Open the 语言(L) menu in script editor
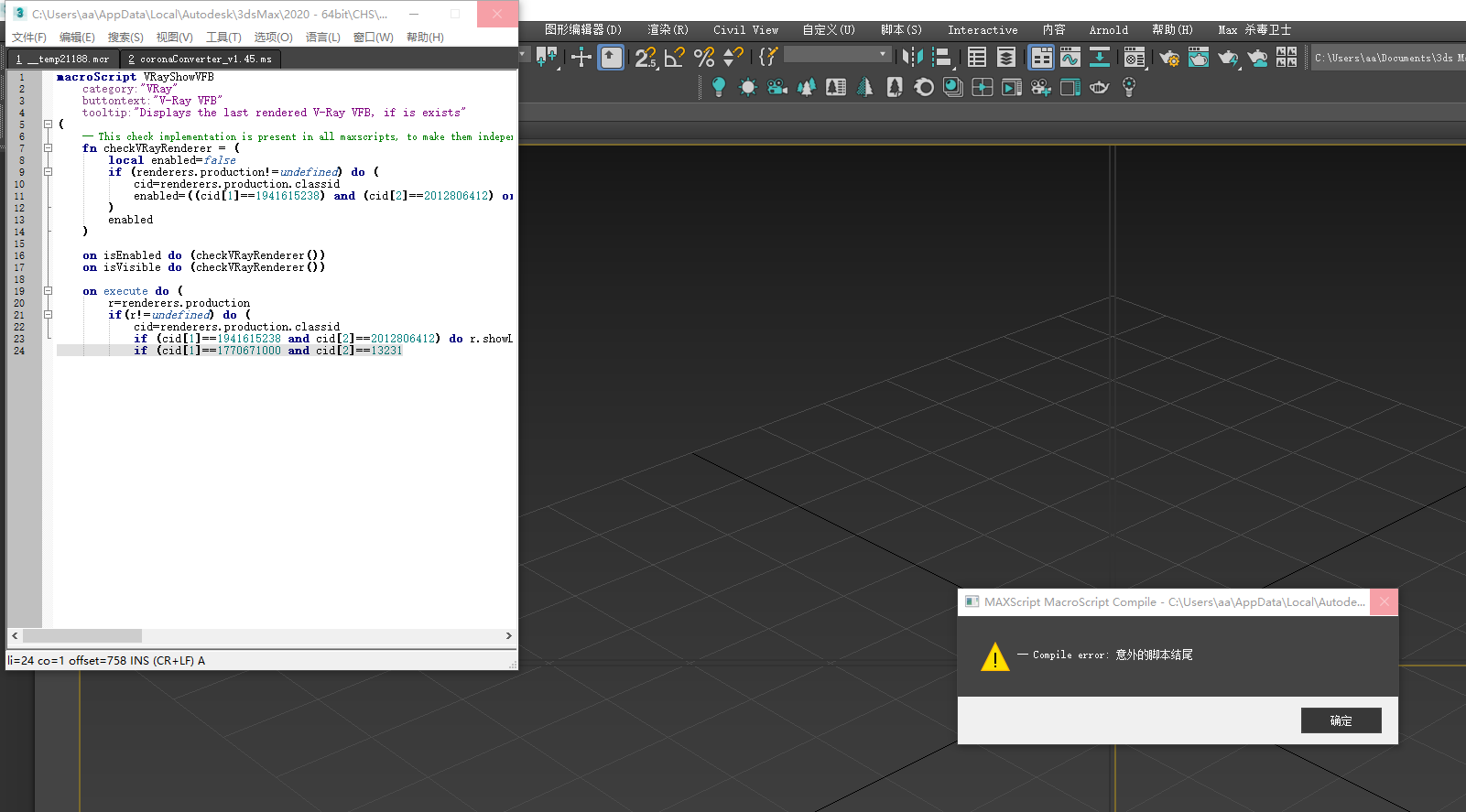 pos(322,38)
